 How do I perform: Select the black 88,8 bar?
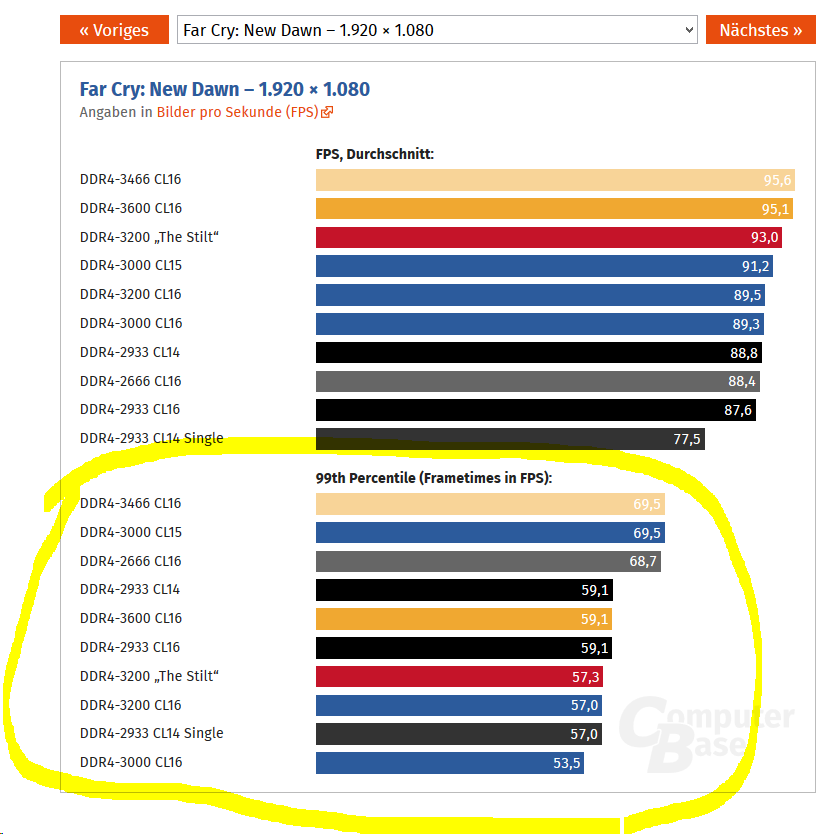pyautogui.click(x=538, y=353)
